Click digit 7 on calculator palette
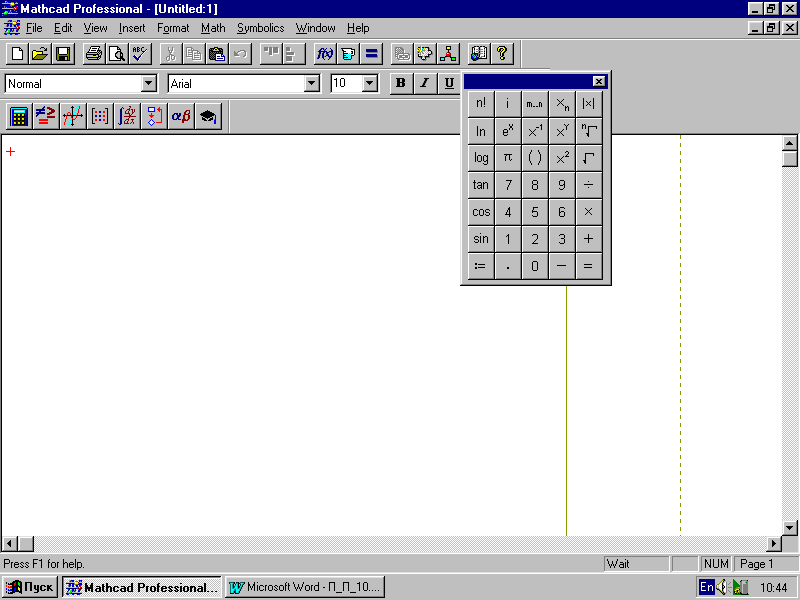The width and height of the screenshot is (800, 600). [508, 185]
